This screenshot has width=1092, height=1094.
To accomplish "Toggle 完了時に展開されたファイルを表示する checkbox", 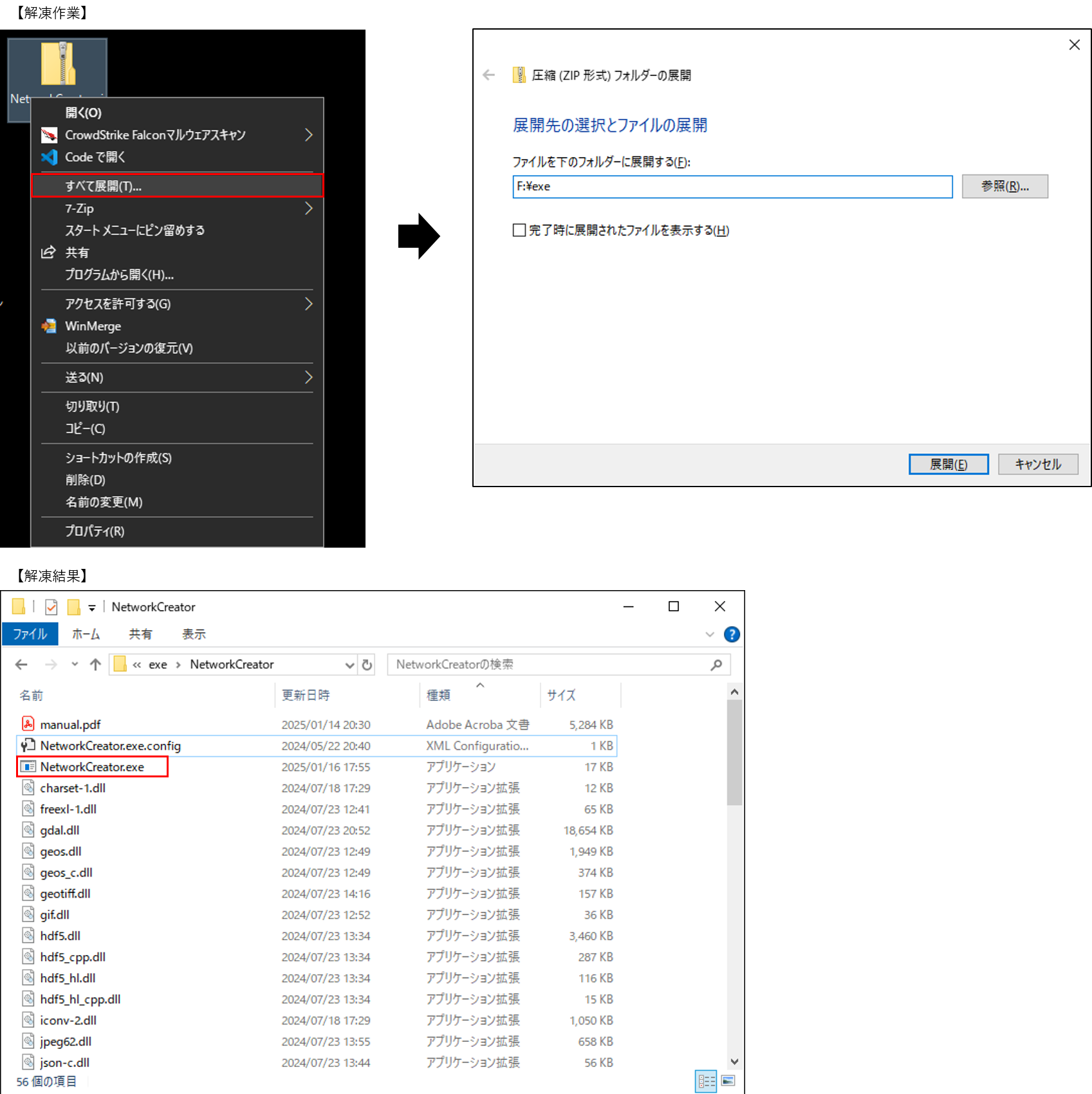I will [519, 230].
